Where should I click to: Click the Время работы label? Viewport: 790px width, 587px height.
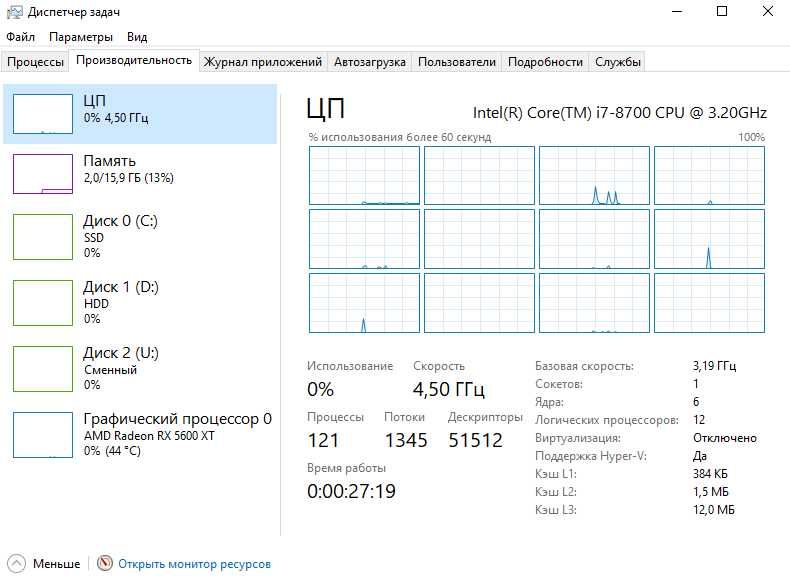click(x=346, y=468)
